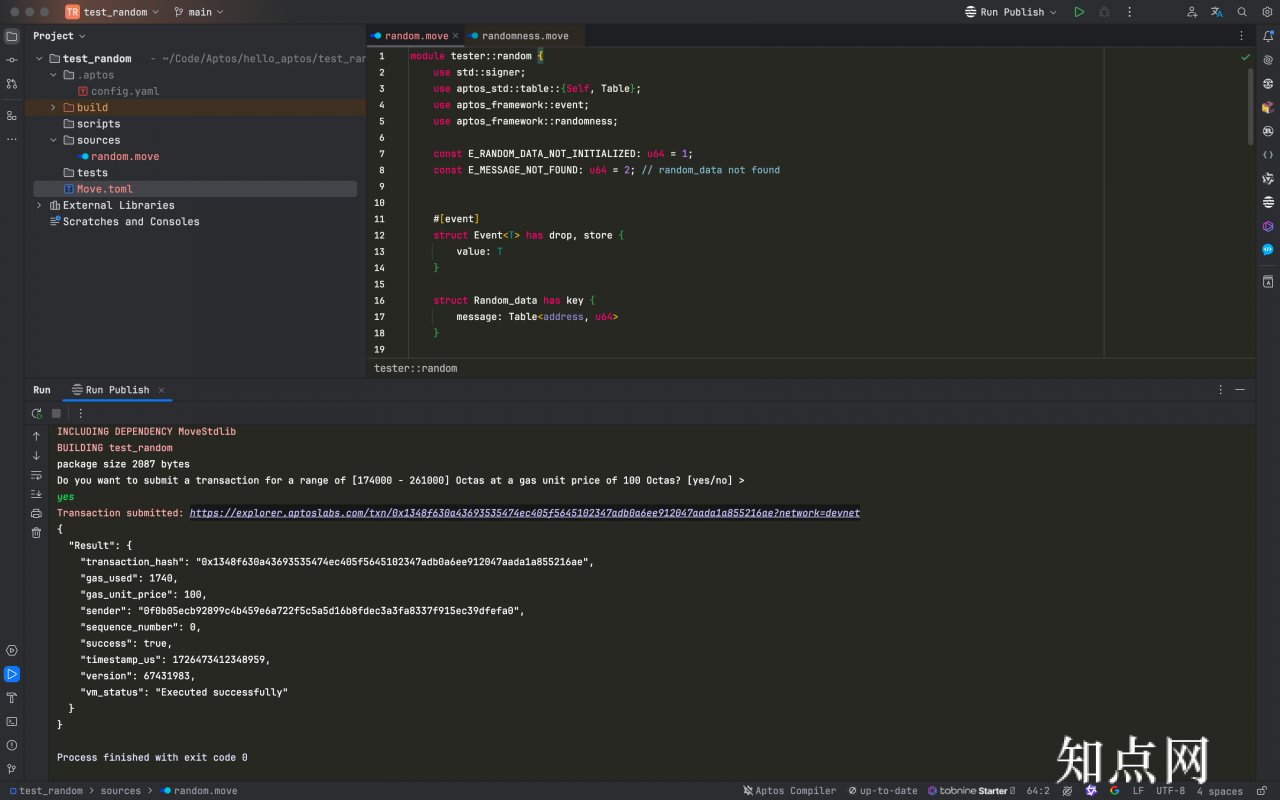Open Run panel options kebab menu

click(1221, 390)
